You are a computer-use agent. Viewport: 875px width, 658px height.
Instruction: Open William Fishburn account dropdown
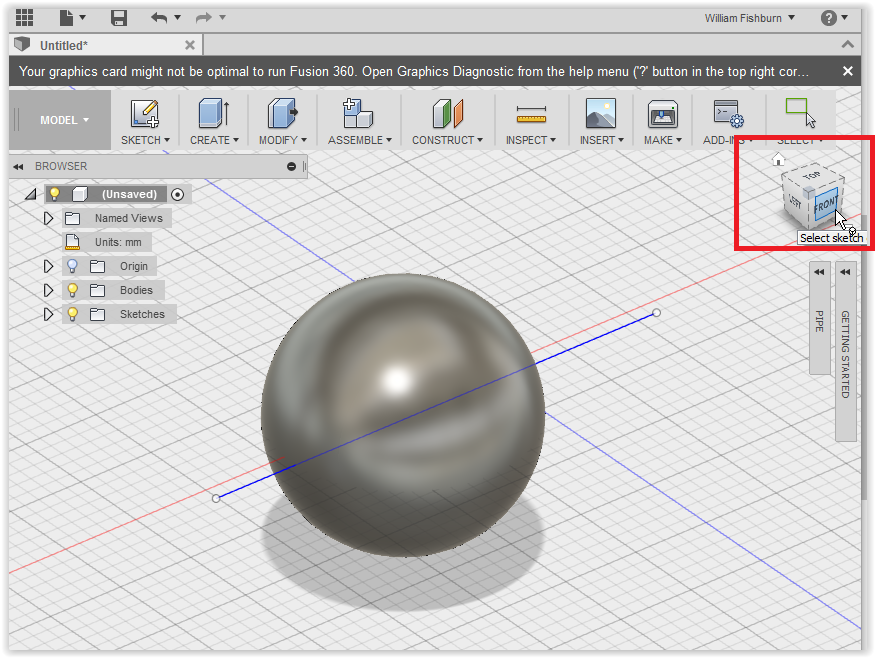(x=749, y=18)
